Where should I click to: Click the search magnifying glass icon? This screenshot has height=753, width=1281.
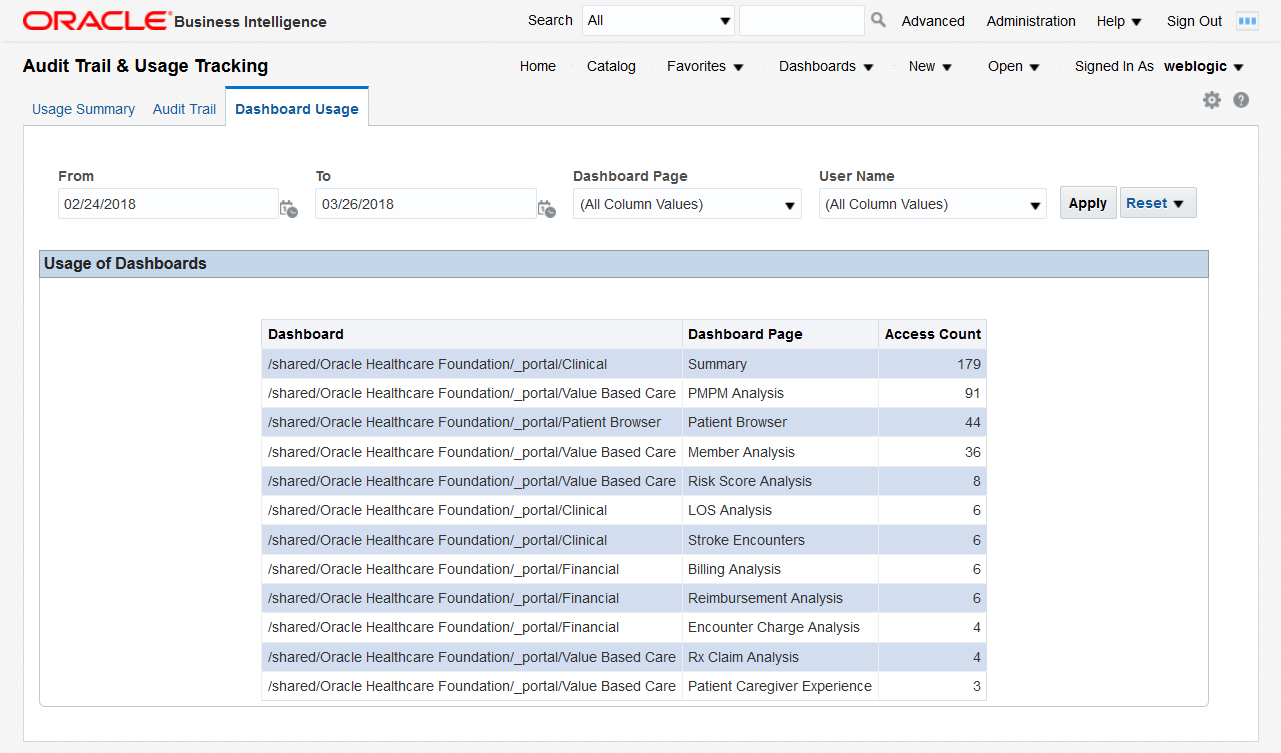click(x=878, y=20)
